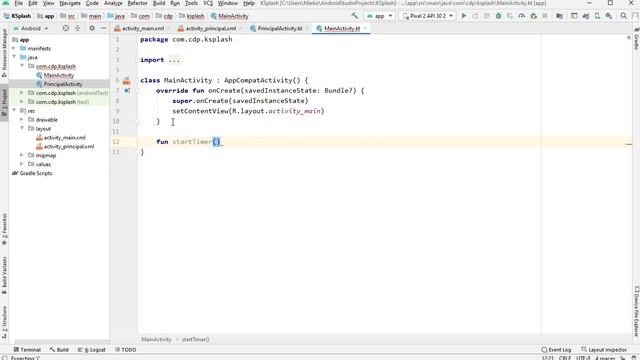Run the app with the green play button
The height and width of the screenshot is (360, 640).
click(x=464, y=16)
